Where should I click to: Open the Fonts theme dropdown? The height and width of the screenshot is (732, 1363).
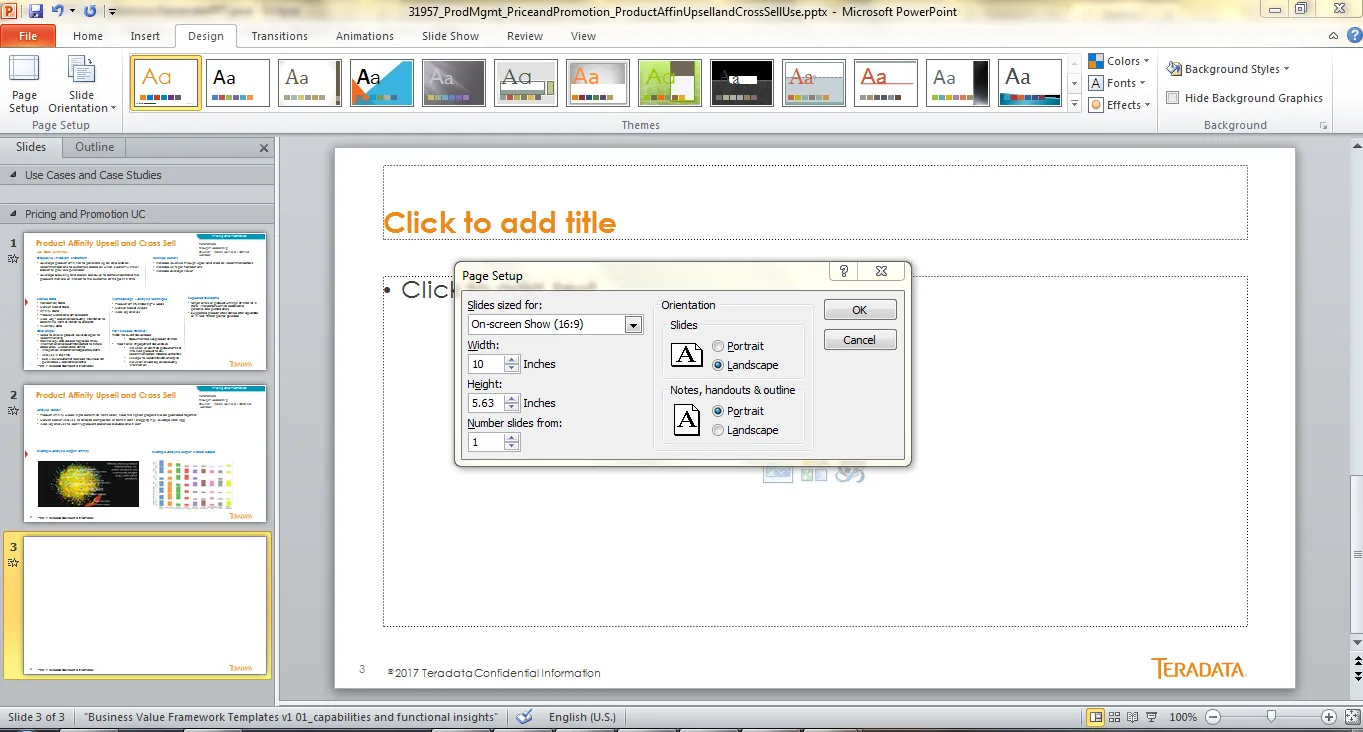[x=1118, y=83]
